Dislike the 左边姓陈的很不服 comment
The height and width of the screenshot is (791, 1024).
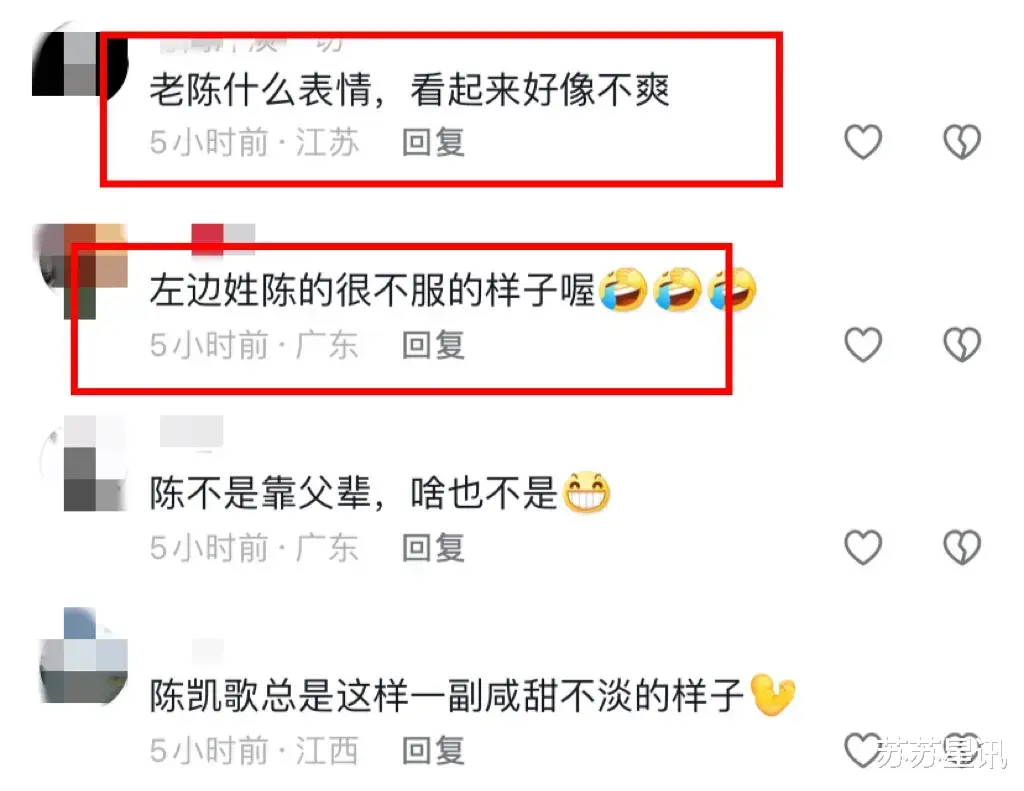962,344
